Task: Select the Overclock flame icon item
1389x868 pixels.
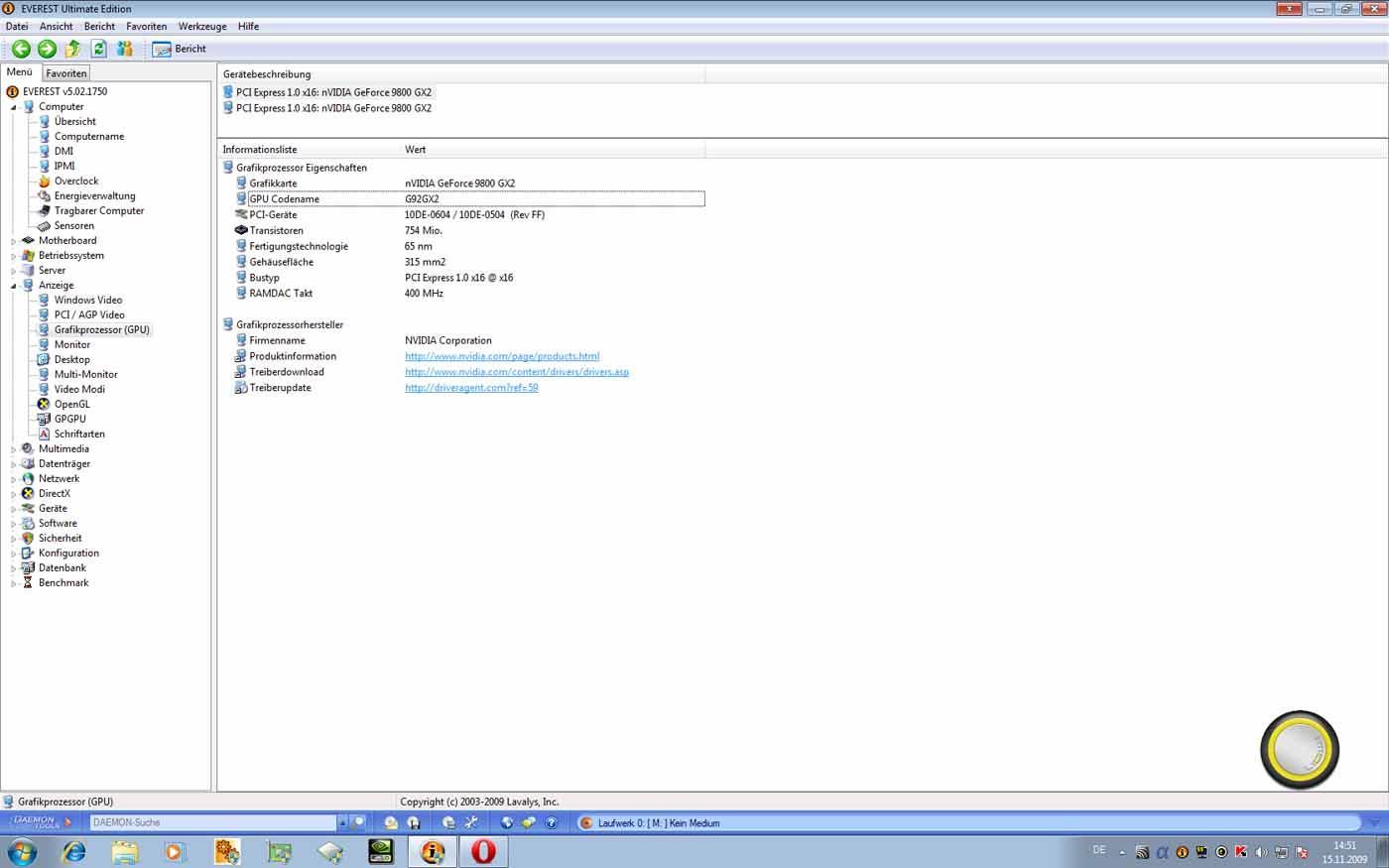Action: coord(44,182)
